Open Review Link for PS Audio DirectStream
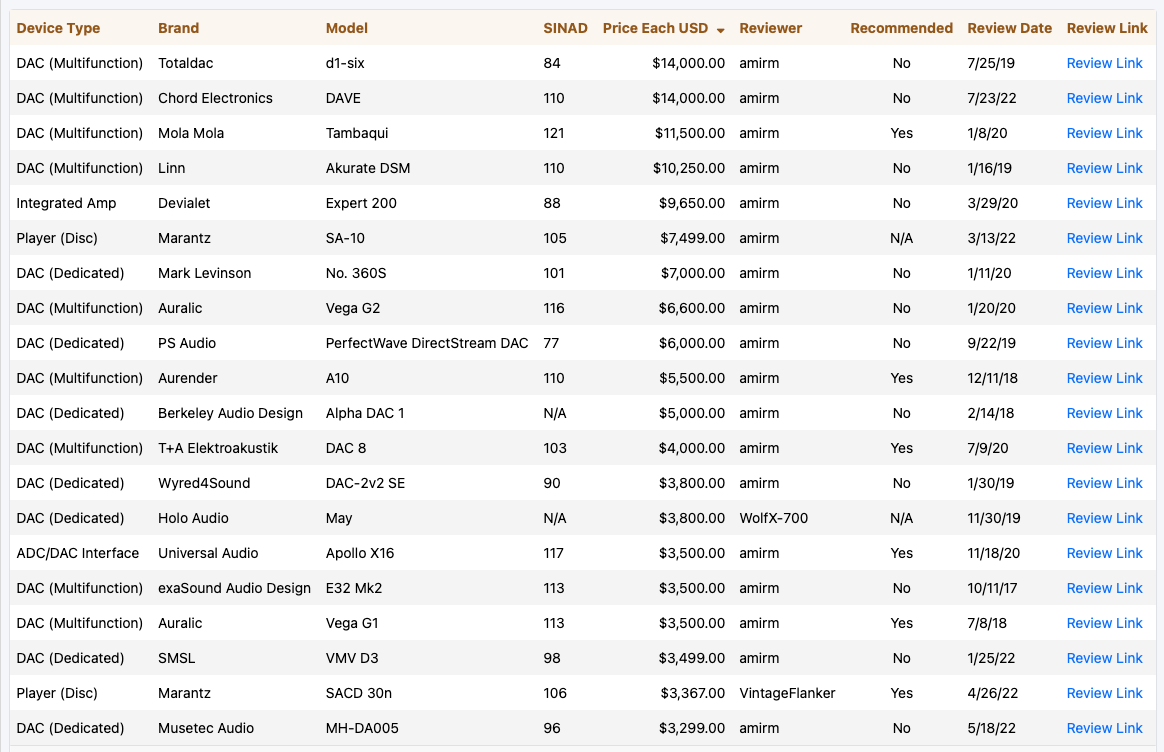Viewport: 1164px width, 752px height. click(x=1104, y=343)
